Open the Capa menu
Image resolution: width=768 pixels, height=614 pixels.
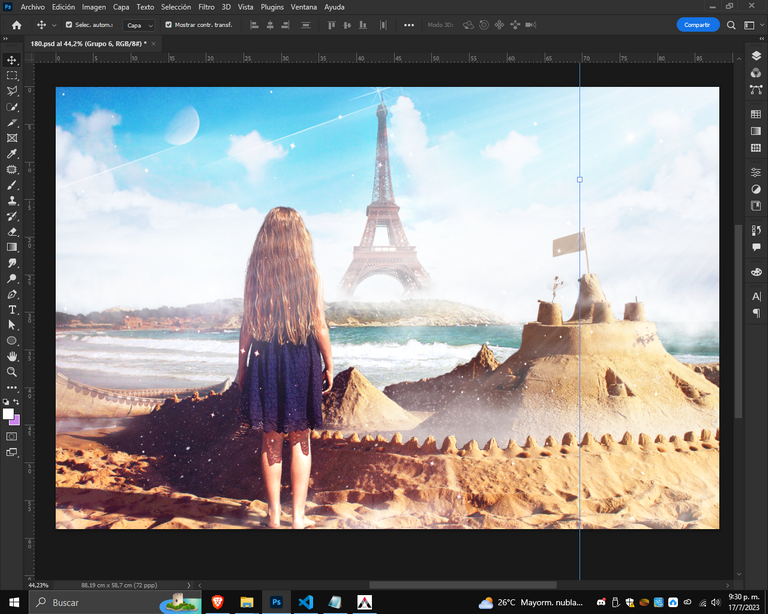(121, 7)
